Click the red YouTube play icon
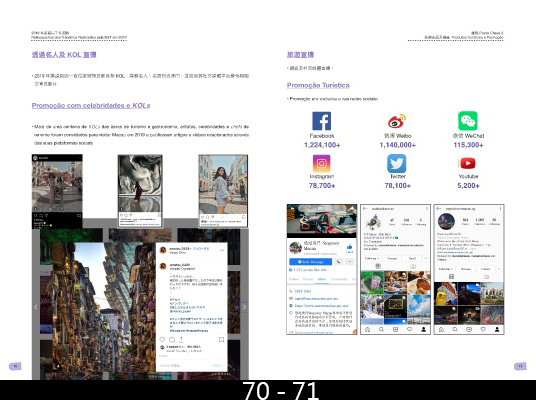 tap(468, 163)
